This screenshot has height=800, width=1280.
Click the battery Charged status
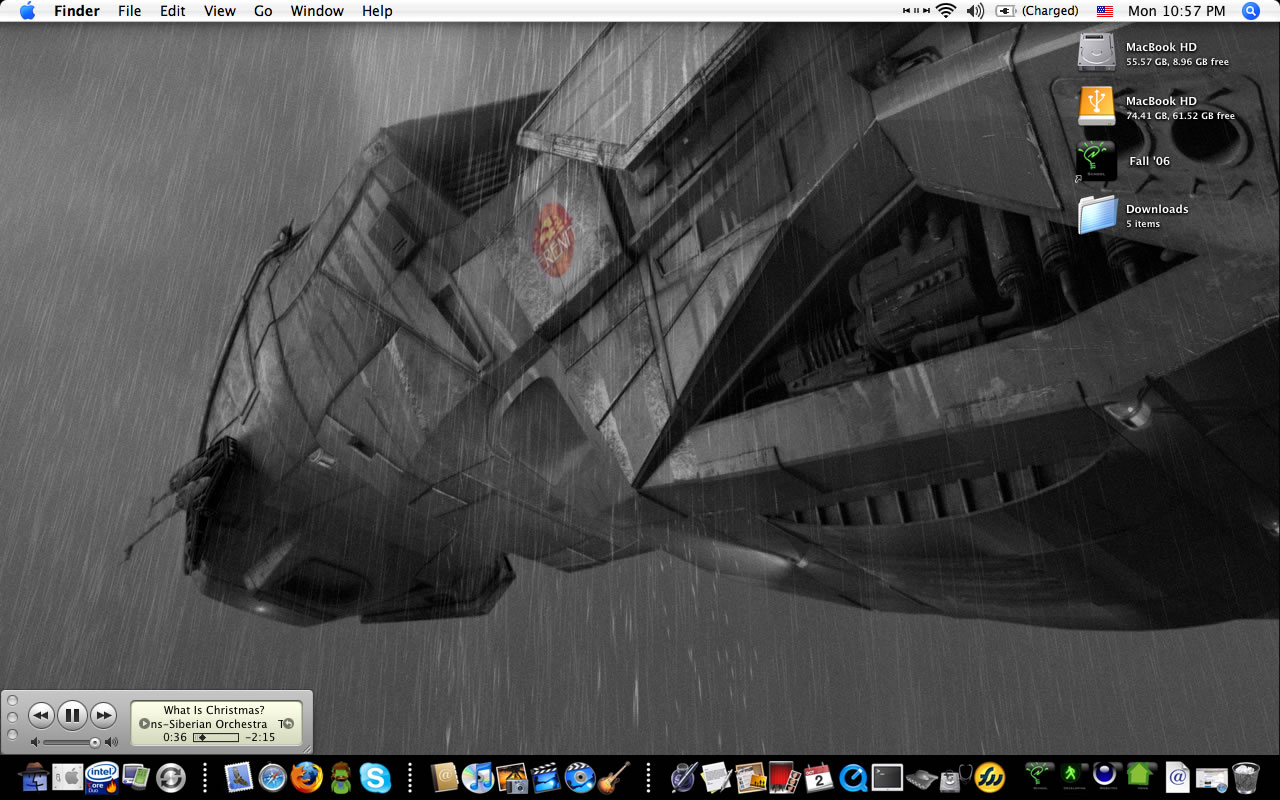[1037, 11]
